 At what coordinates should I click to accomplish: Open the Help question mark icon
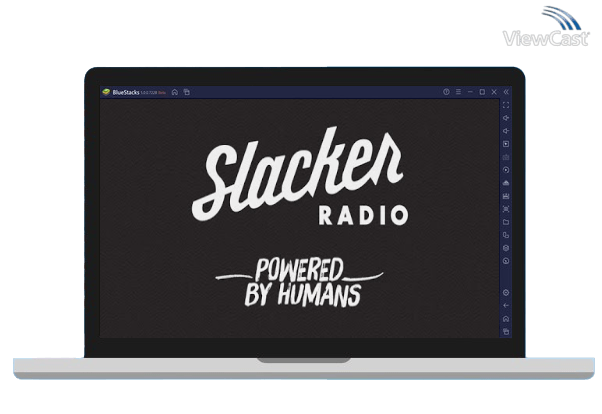coord(446,92)
